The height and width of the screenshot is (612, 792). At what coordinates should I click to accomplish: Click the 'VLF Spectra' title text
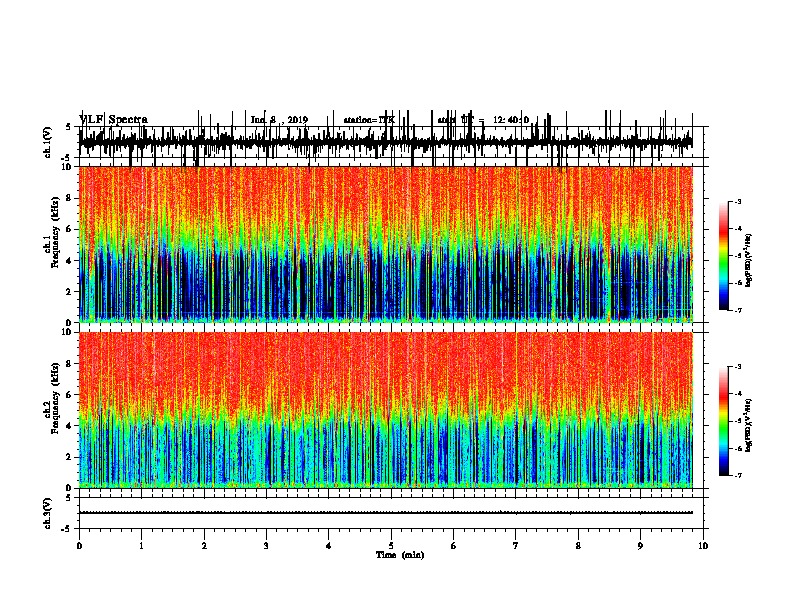pyautogui.click(x=113, y=119)
